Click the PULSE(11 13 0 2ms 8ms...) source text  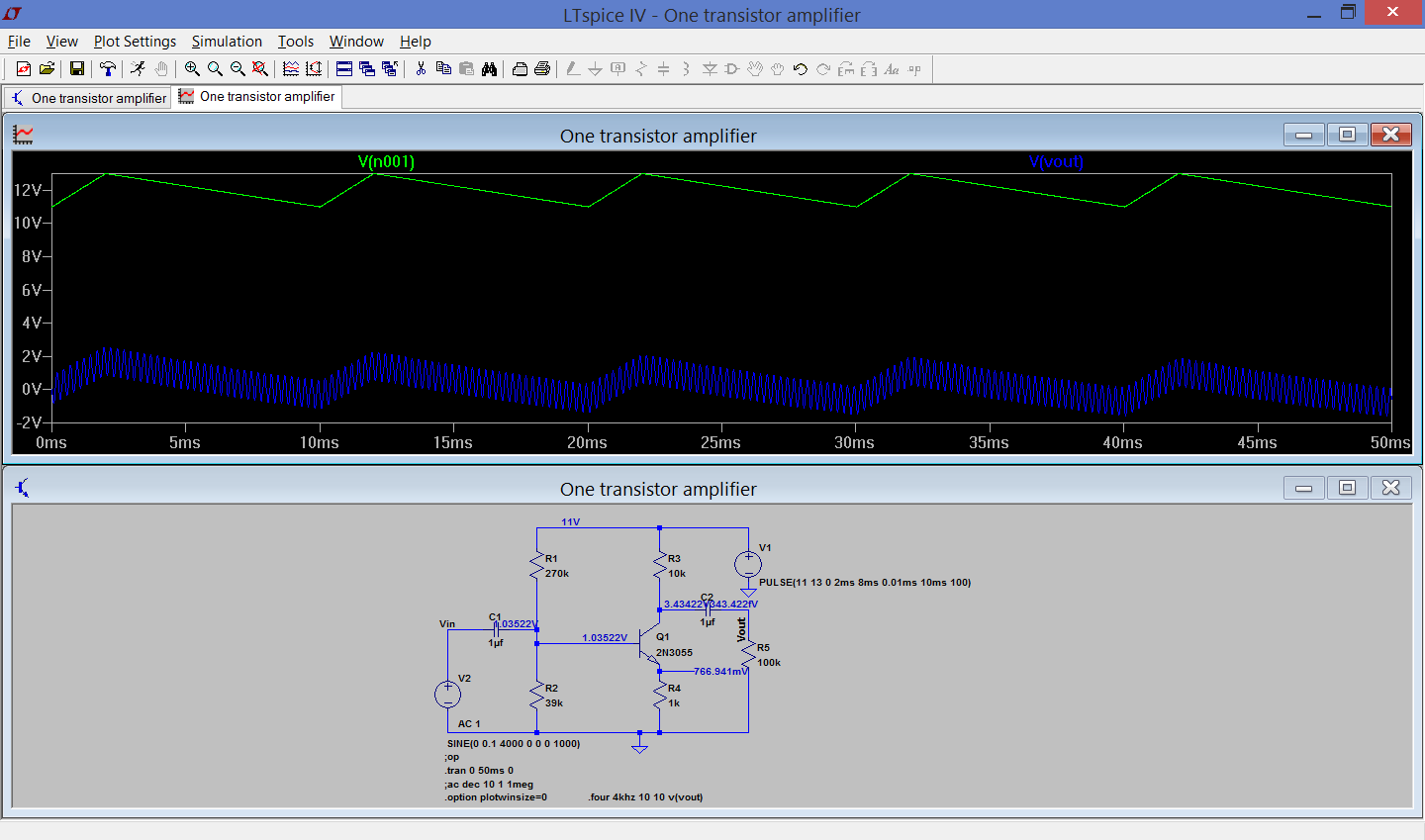865,582
